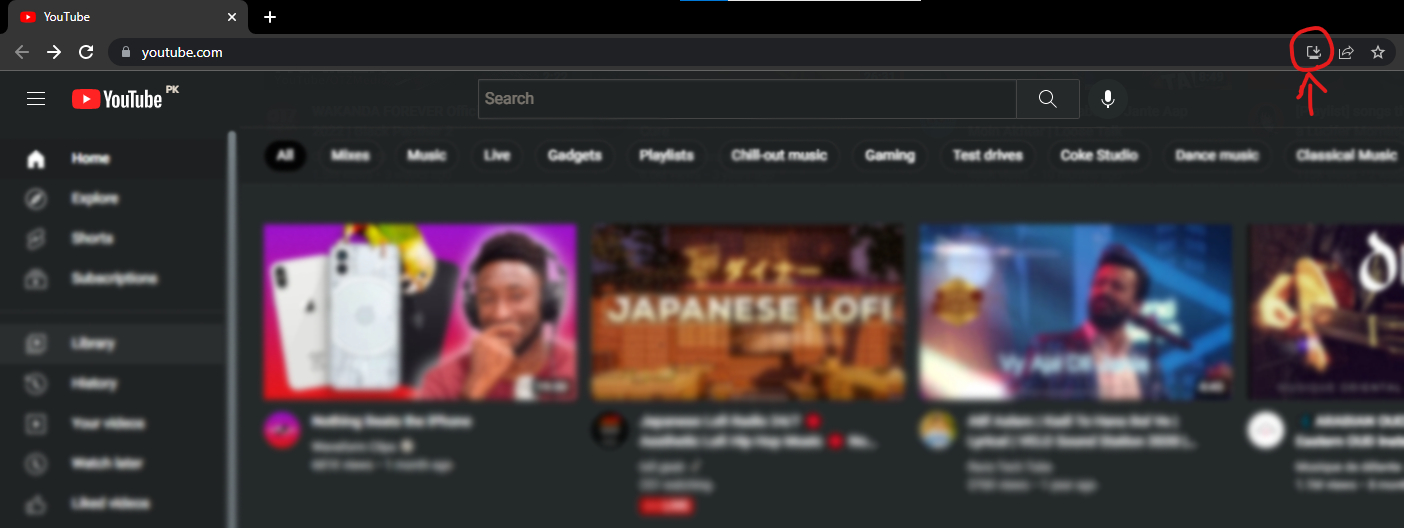Click the browser forward arrow
Screen dimensions: 1404x528
[x=54, y=52]
